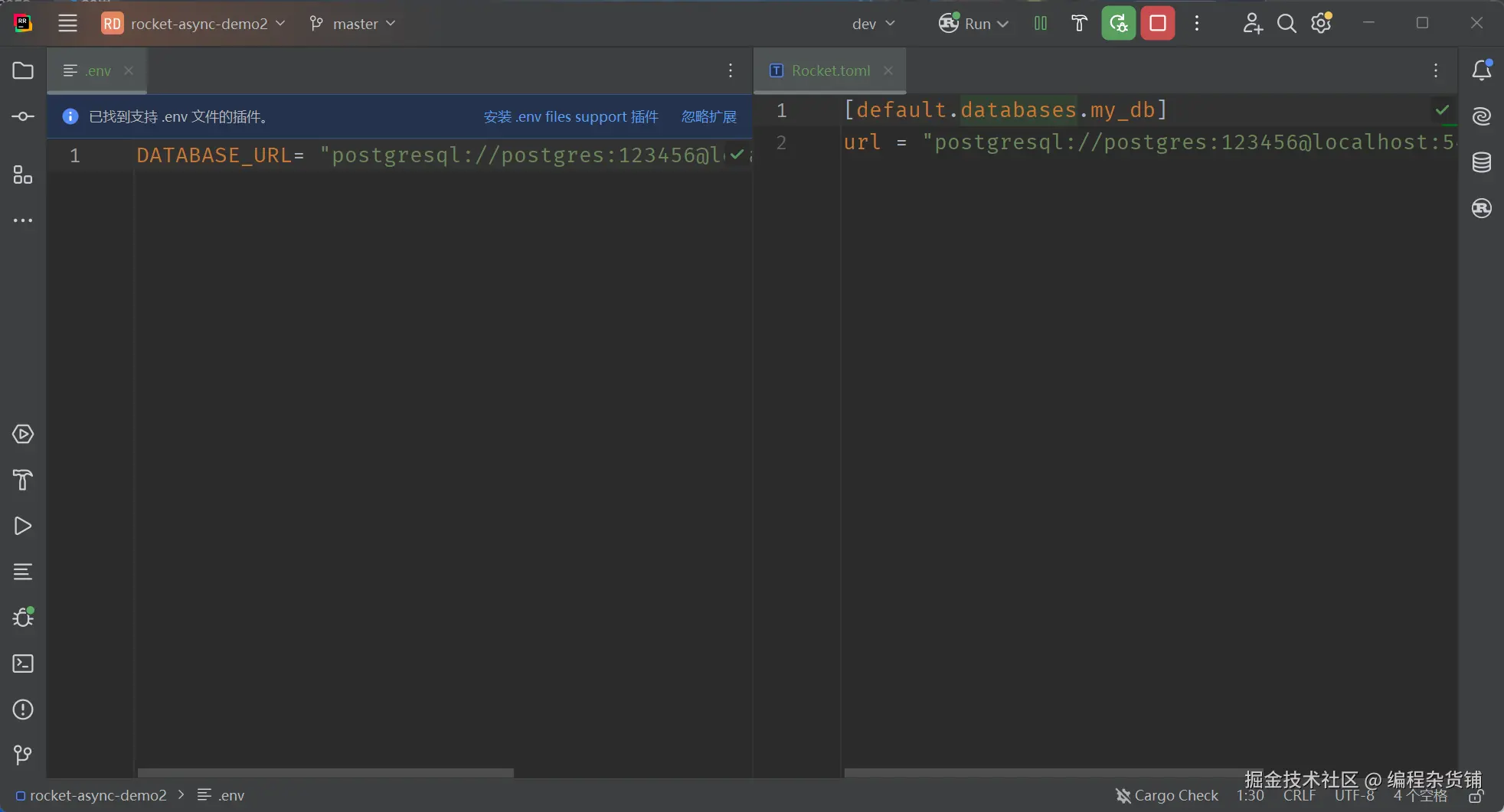Click the info icon in plugin banner
The height and width of the screenshot is (812, 1504).
click(70, 116)
